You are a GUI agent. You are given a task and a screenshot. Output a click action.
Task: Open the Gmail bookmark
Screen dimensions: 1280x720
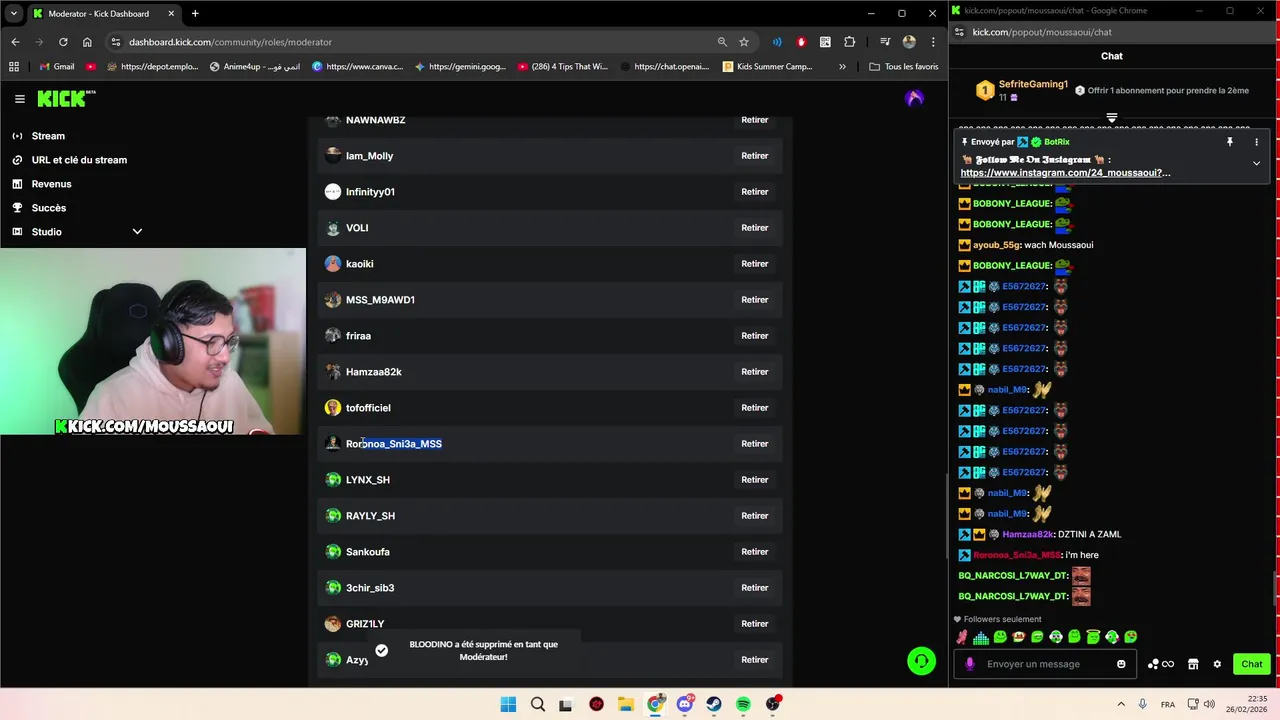tap(56, 67)
